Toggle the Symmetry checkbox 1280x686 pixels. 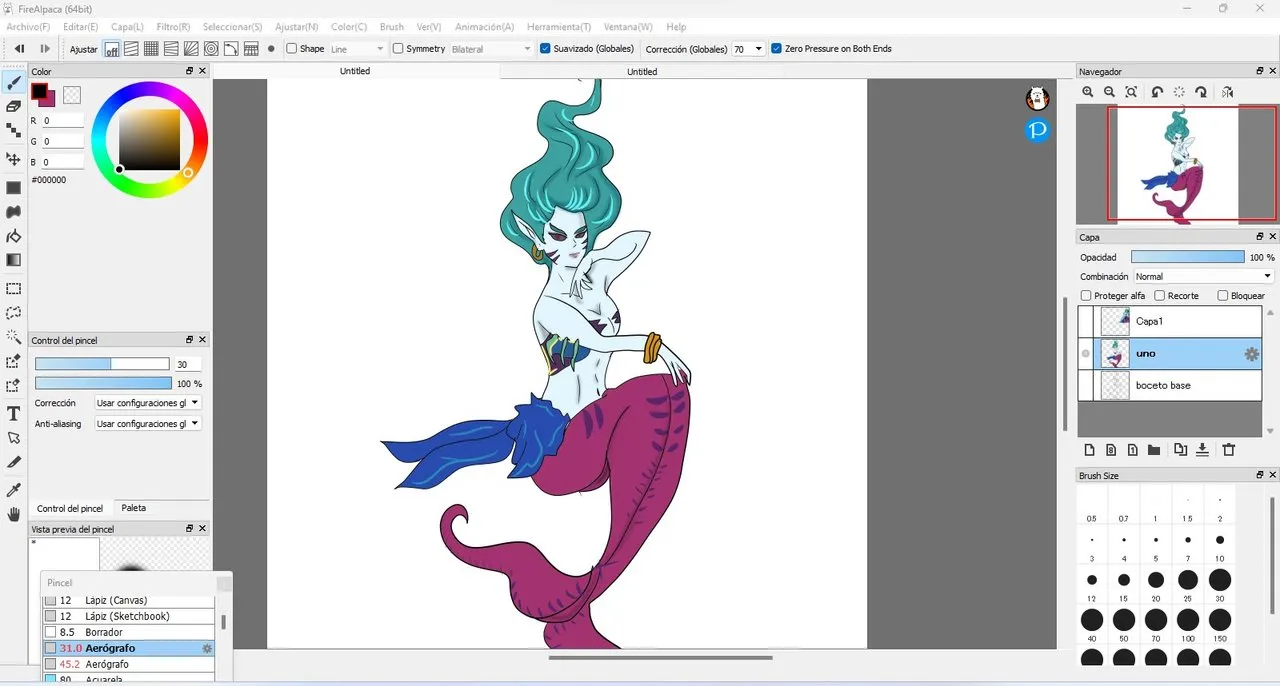coord(398,49)
